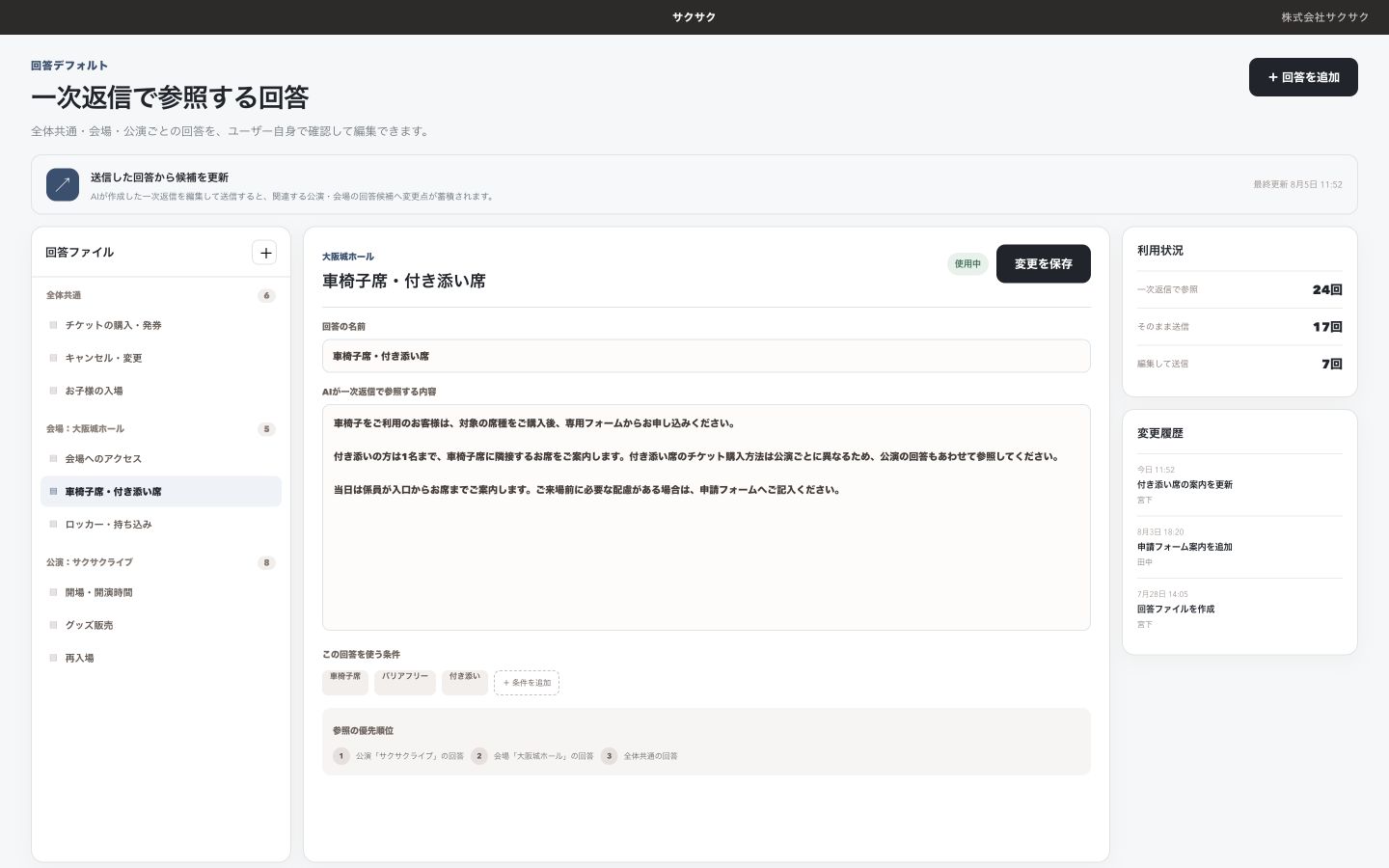Click the file icon next to お子様の入場
Image resolution: width=1389 pixels, height=868 pixels.
point(53,391)
